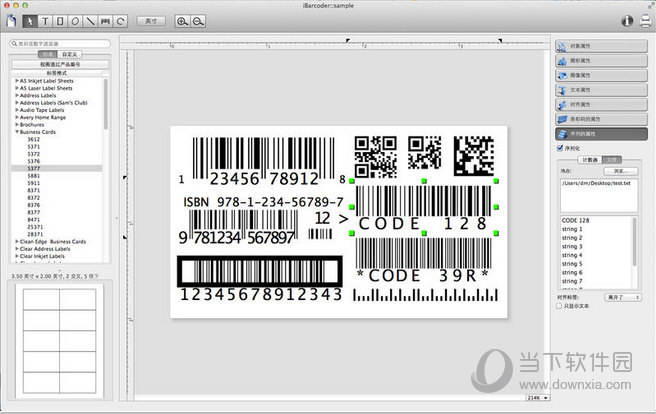
Task: Click the label search field
Action: (60, 44)
